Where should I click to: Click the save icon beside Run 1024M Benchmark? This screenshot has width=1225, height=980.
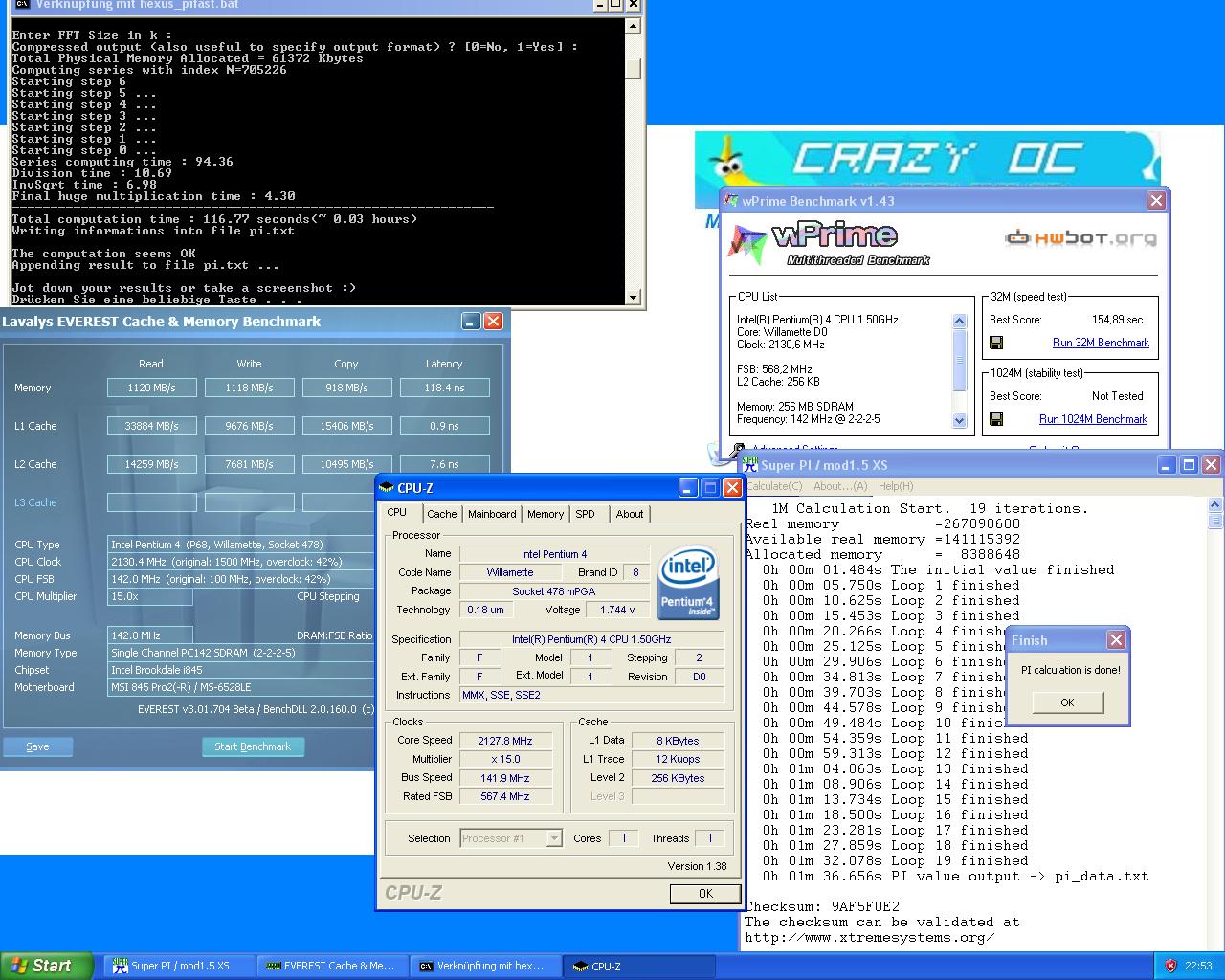[996, 419]
